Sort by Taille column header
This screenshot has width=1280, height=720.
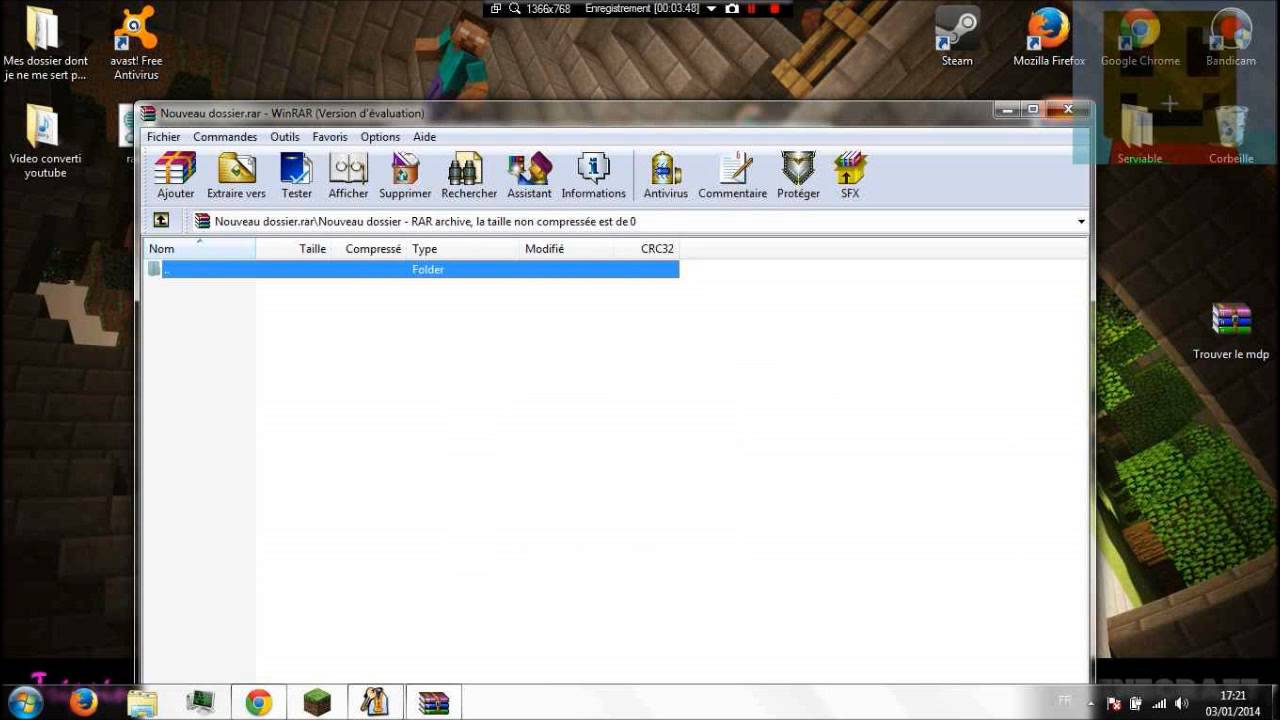(293, 249)
